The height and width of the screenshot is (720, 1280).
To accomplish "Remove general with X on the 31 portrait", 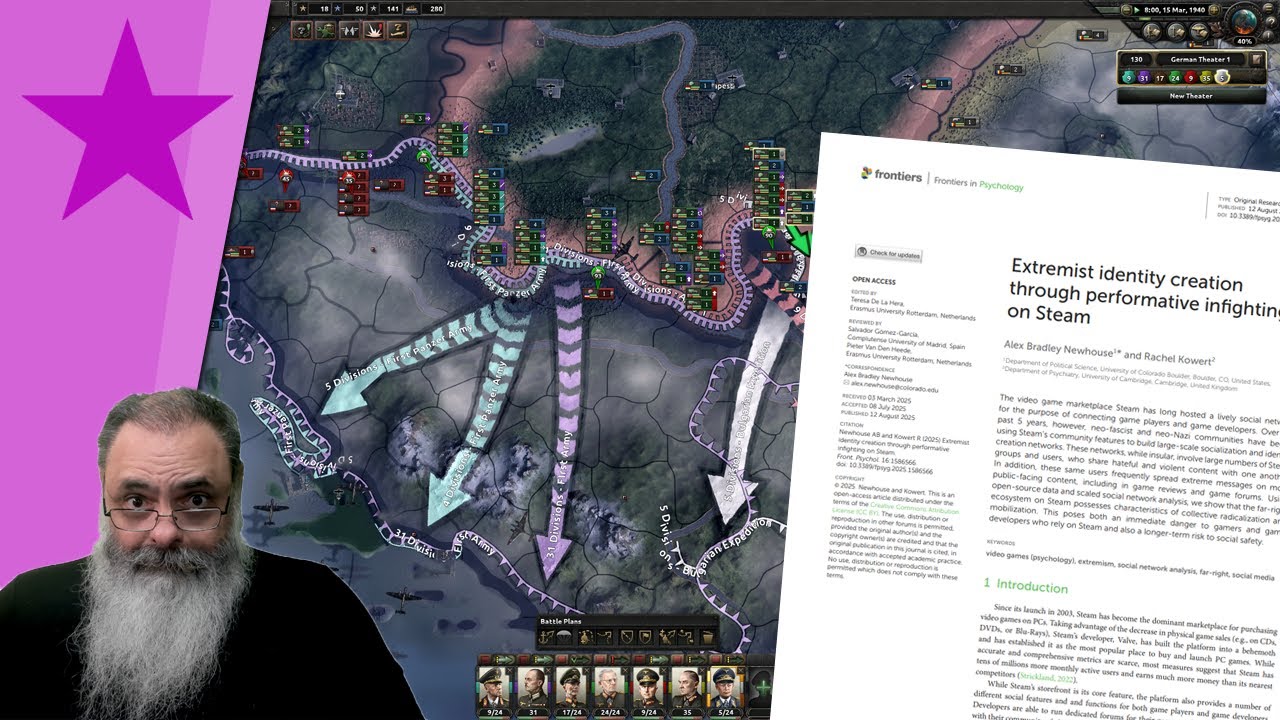I will point(548,671).
